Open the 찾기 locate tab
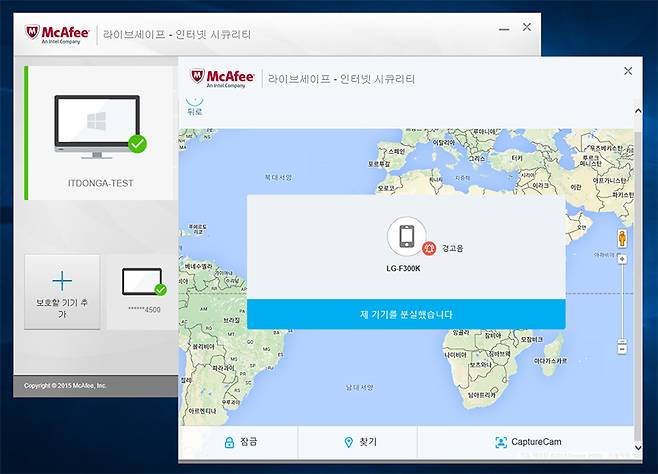The width and height of the screenshot is (658, 474). pos(360,441)
